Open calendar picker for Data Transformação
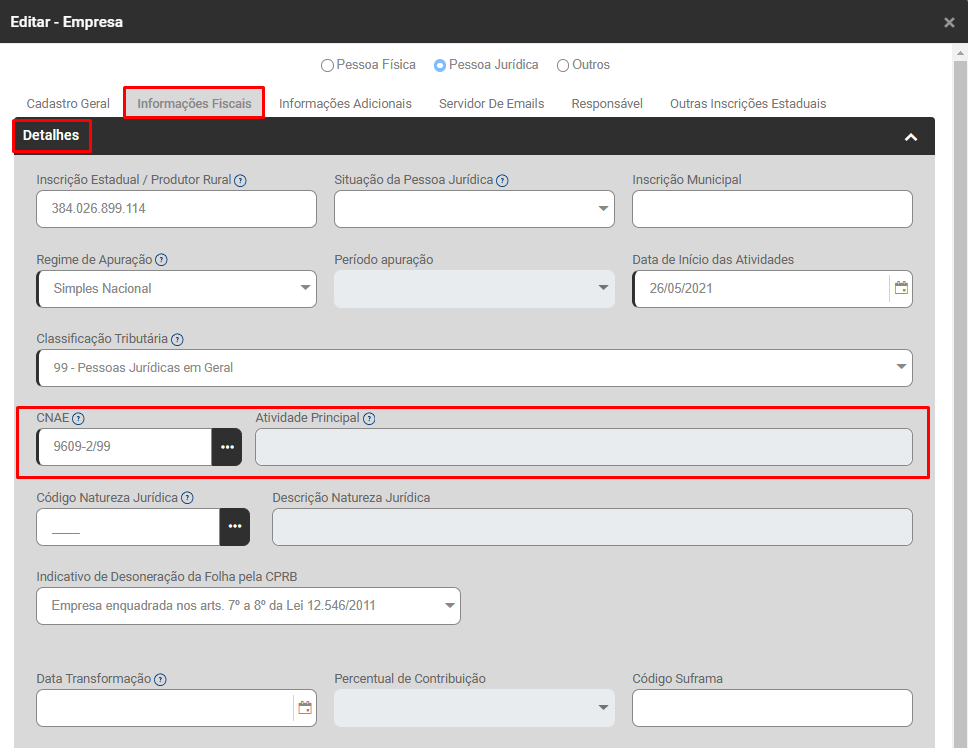Screen dimensions: 968x748 tap(305, 708)
